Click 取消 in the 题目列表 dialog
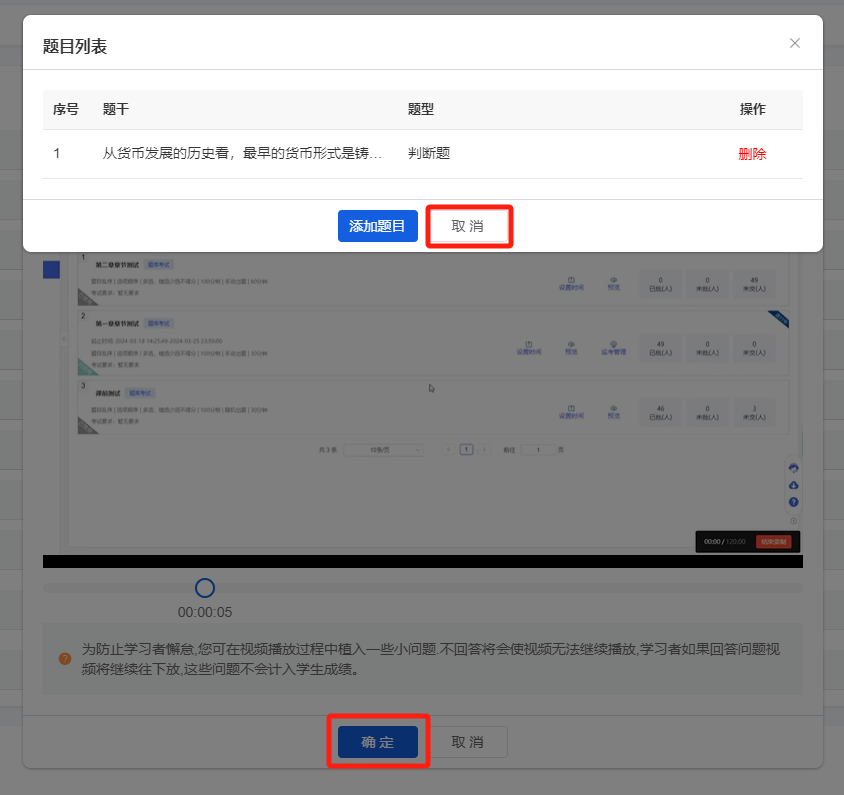The image size is (844, 795). tap(467, 226)
